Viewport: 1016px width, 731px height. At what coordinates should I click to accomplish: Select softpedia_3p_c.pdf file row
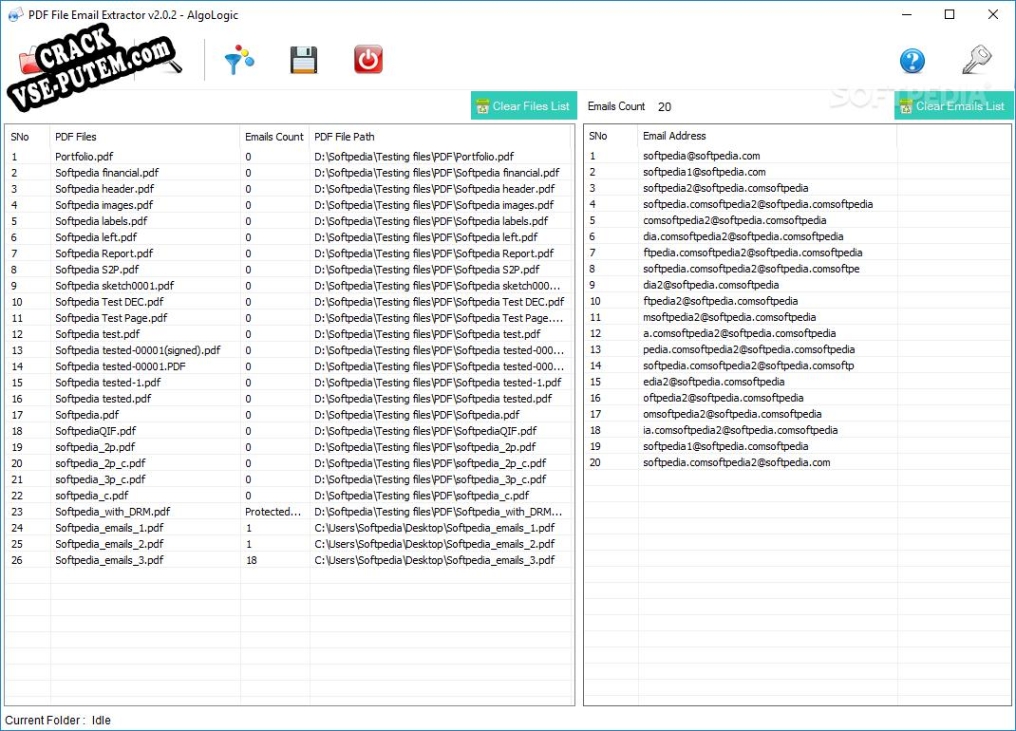(x=289, y=480)
